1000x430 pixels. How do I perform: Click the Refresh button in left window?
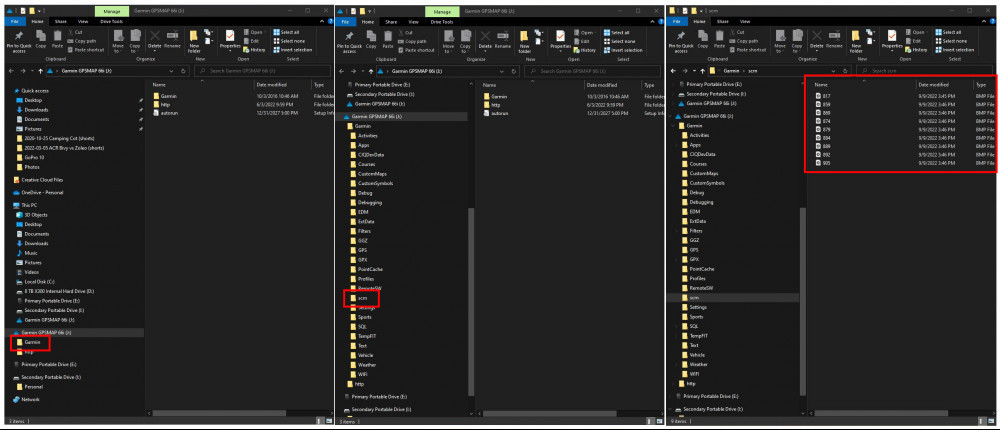(x=183, y=71)
